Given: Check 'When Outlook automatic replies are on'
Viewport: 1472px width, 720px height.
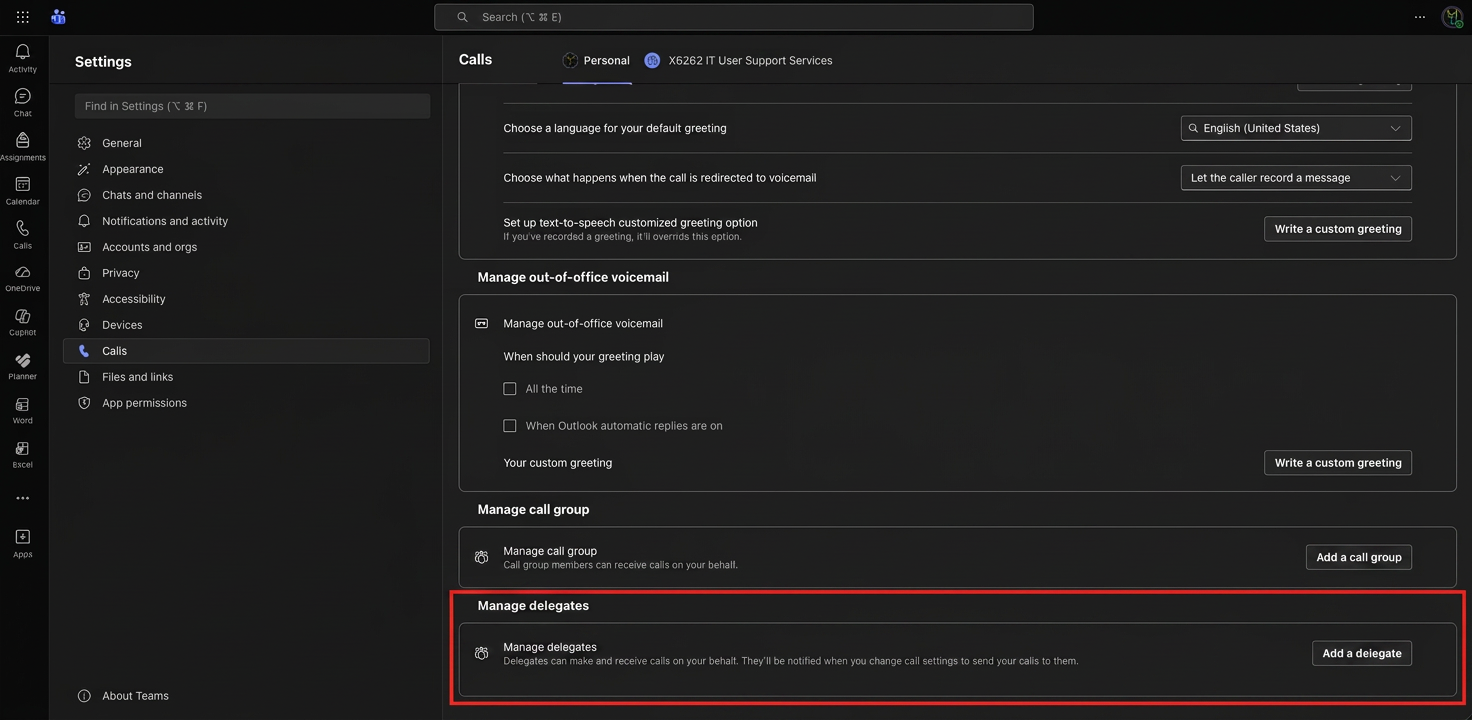Looking at the screenshot, I should pyautogui.click(x=510, y=426).
